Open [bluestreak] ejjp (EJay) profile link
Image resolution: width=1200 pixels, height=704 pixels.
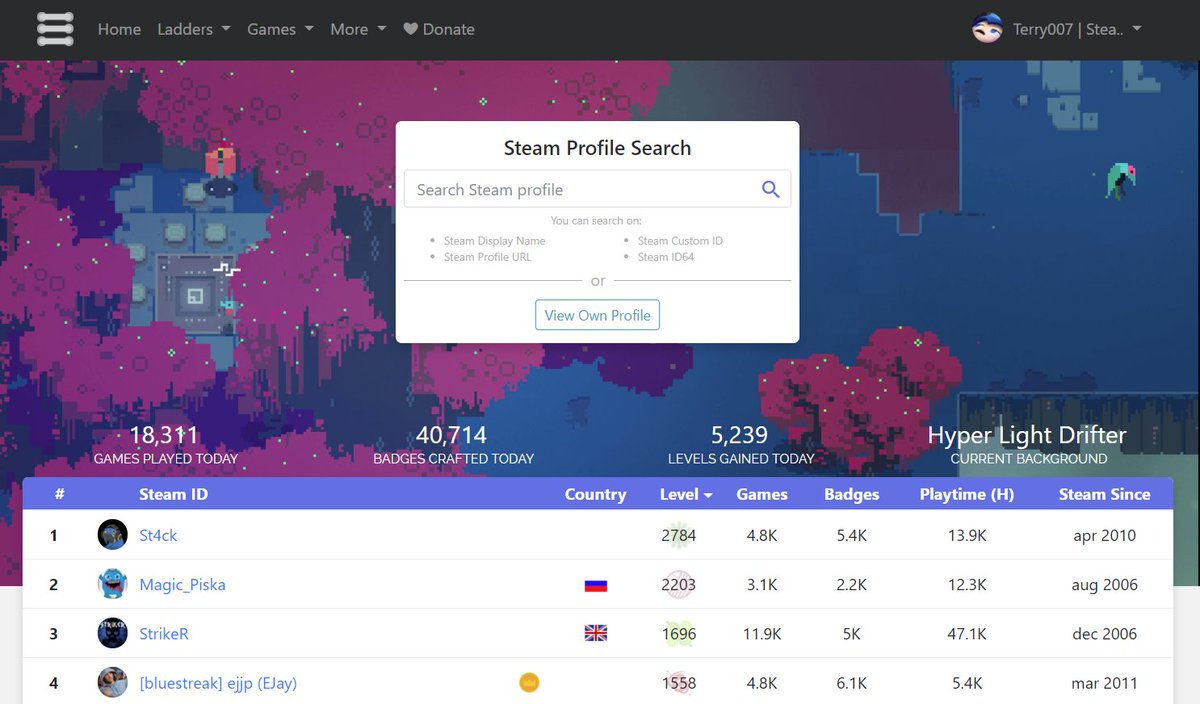218,683
